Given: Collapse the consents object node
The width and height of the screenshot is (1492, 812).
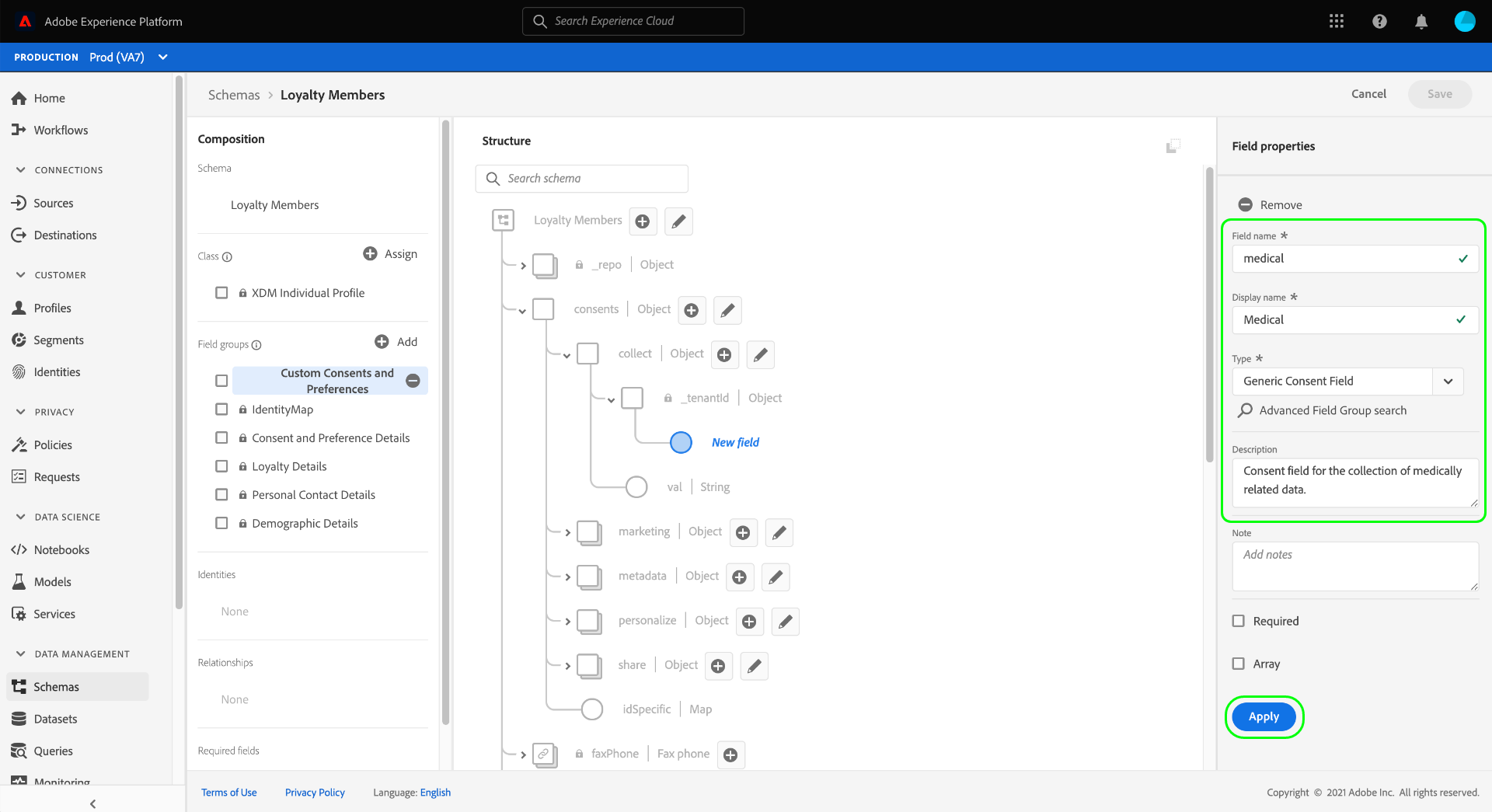Looking at the screenshot, I should click(523, 311).
